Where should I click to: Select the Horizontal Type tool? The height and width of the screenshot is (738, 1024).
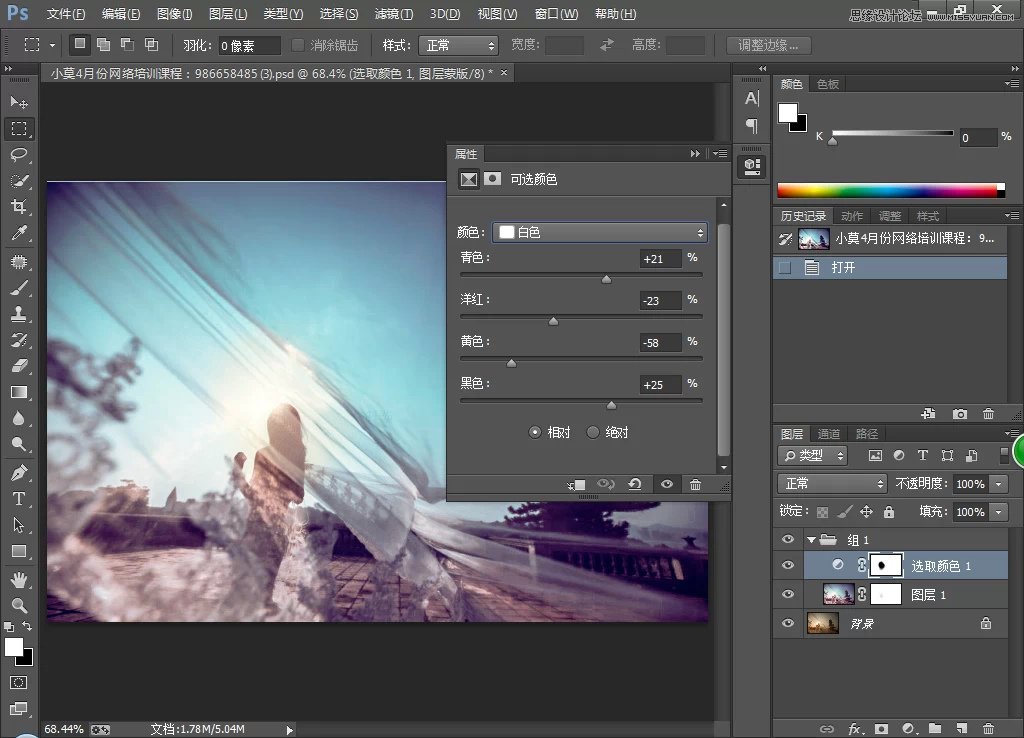point(19,498)
